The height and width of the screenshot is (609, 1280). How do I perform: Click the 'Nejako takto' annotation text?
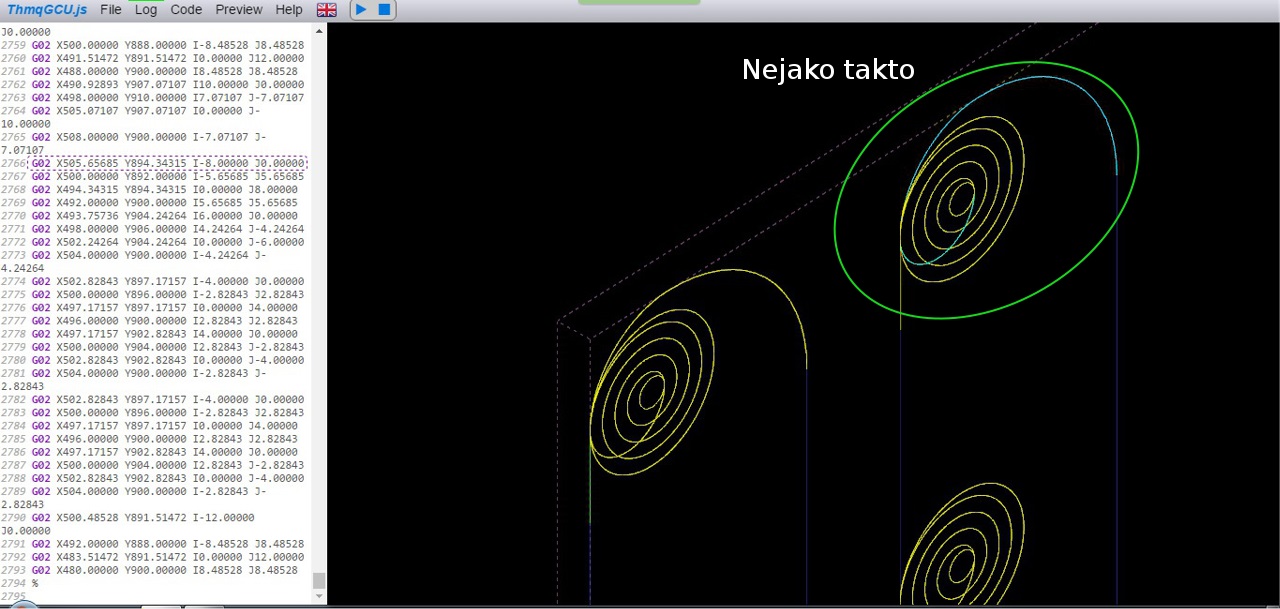(827, 70)
